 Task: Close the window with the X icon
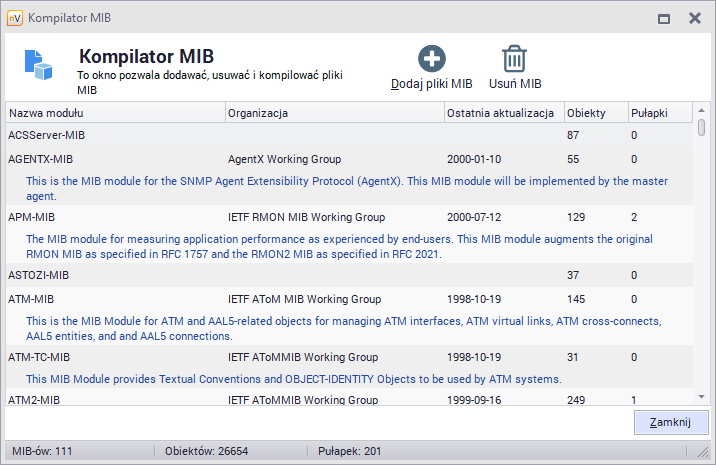coord(694,18)
